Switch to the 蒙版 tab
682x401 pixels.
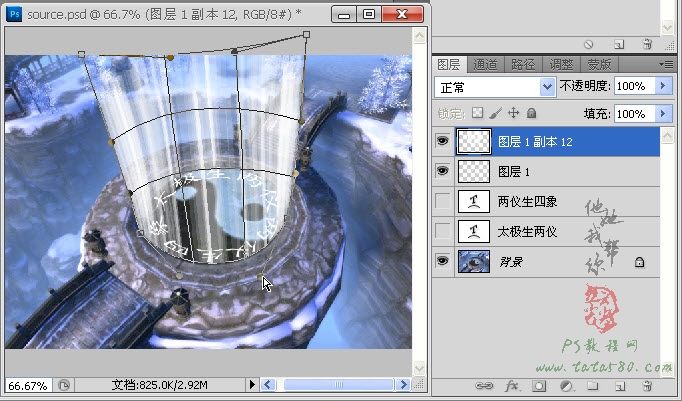[x=599, y=64]
